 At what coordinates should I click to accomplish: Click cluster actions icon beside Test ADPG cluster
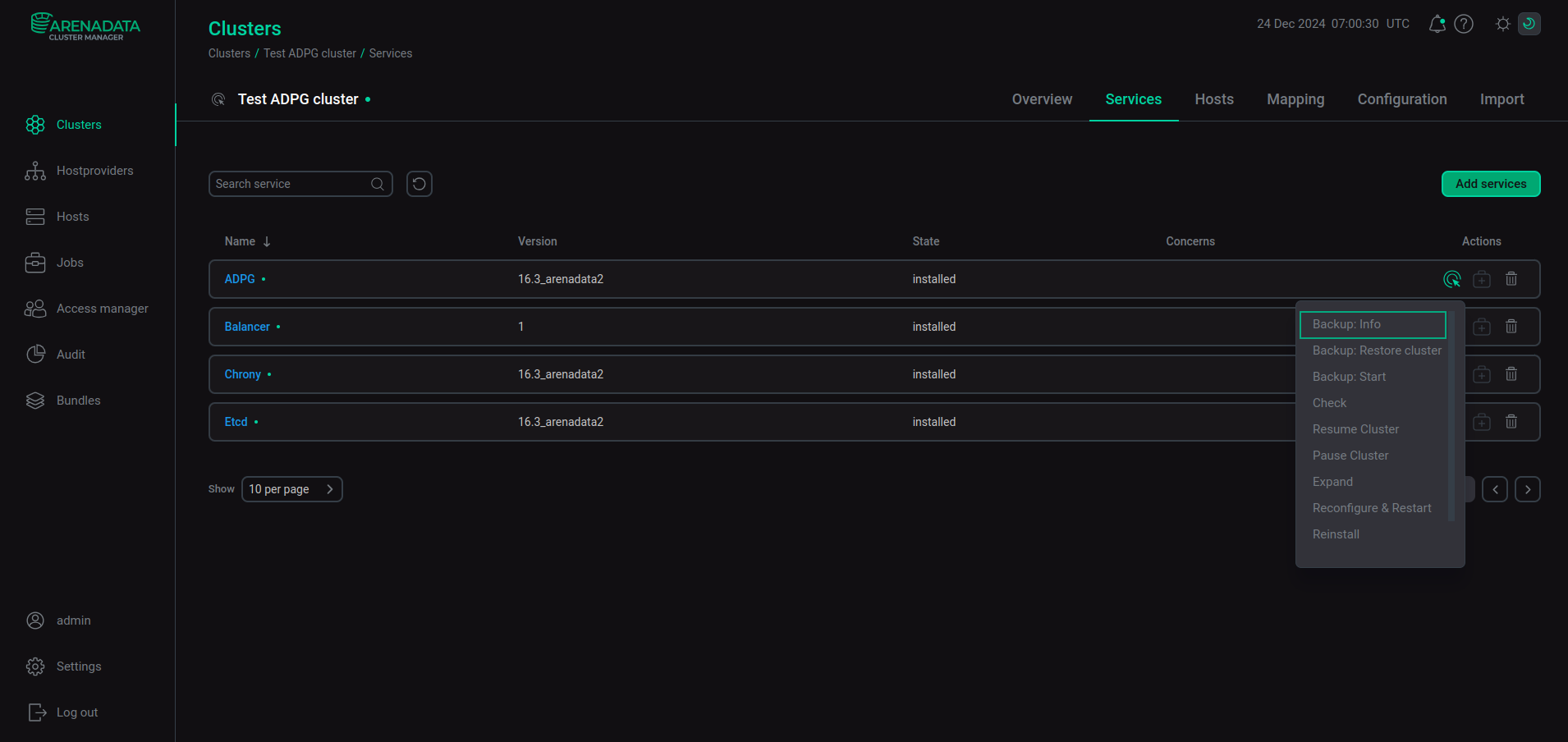click(218, 99)
